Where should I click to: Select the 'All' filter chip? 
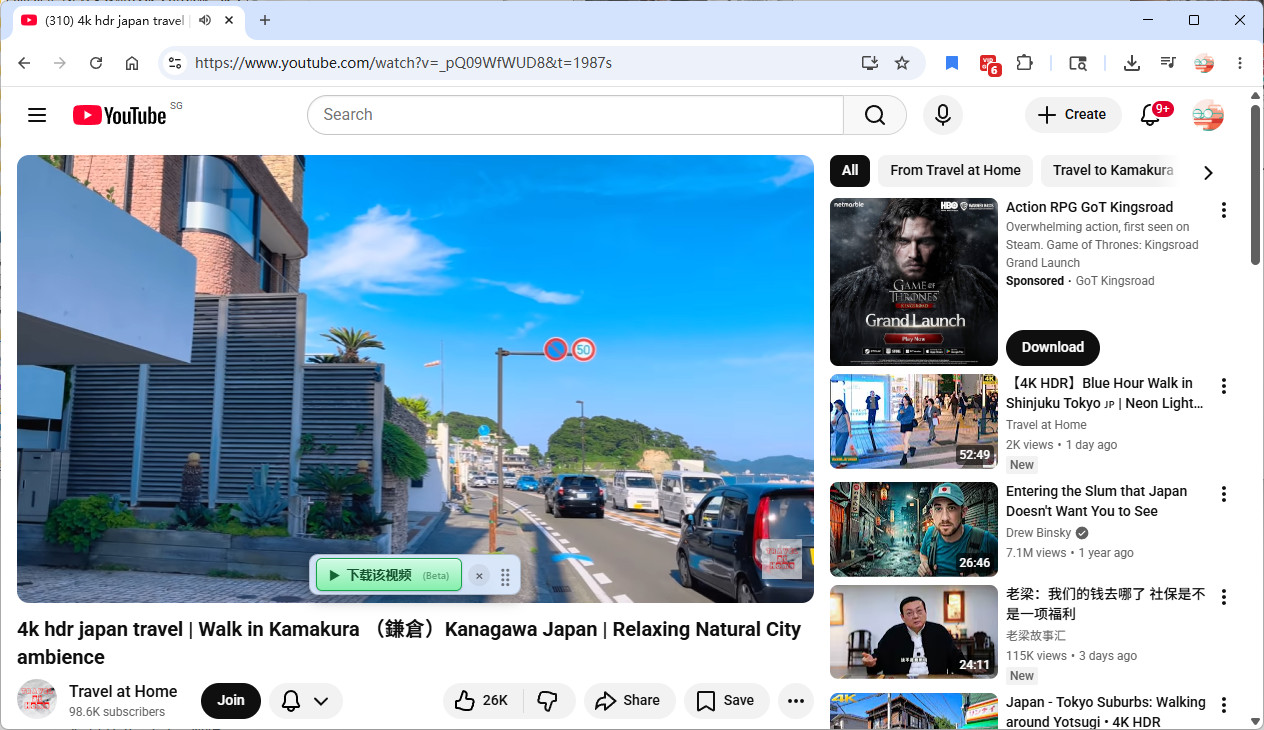pyautogui.click(x=850, y=170)
